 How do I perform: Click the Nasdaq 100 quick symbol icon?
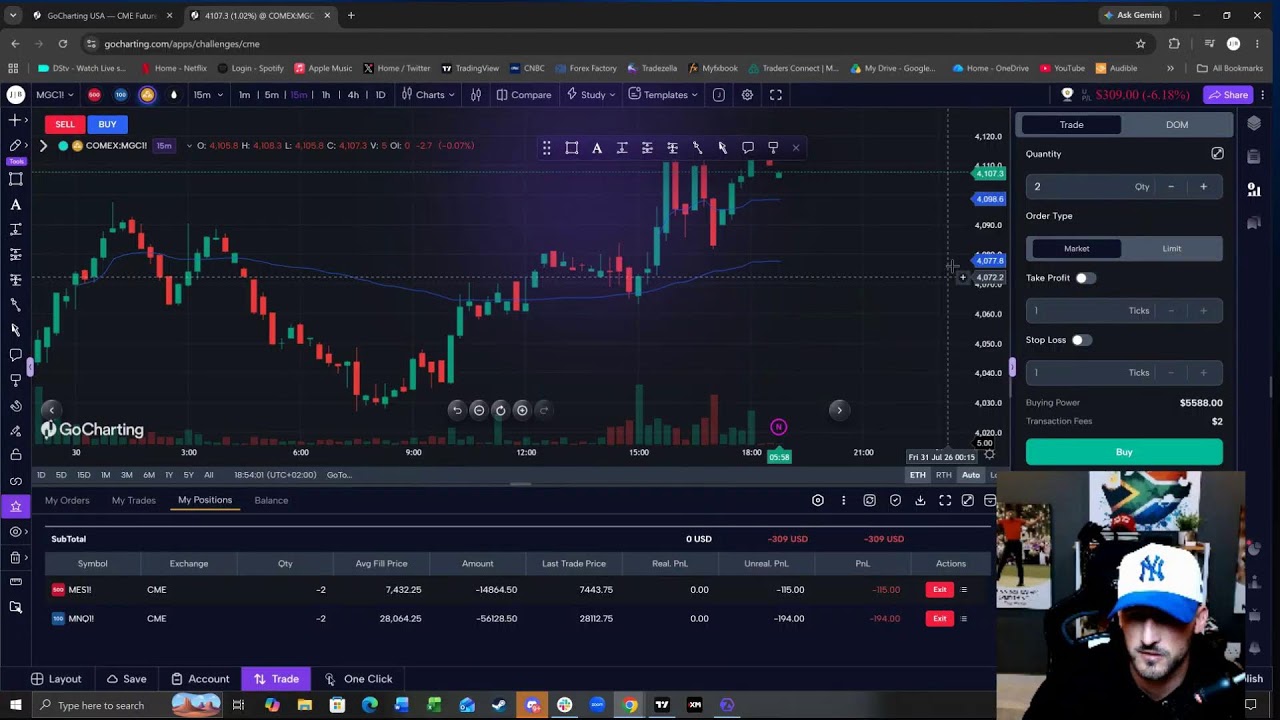click(121, 95)
